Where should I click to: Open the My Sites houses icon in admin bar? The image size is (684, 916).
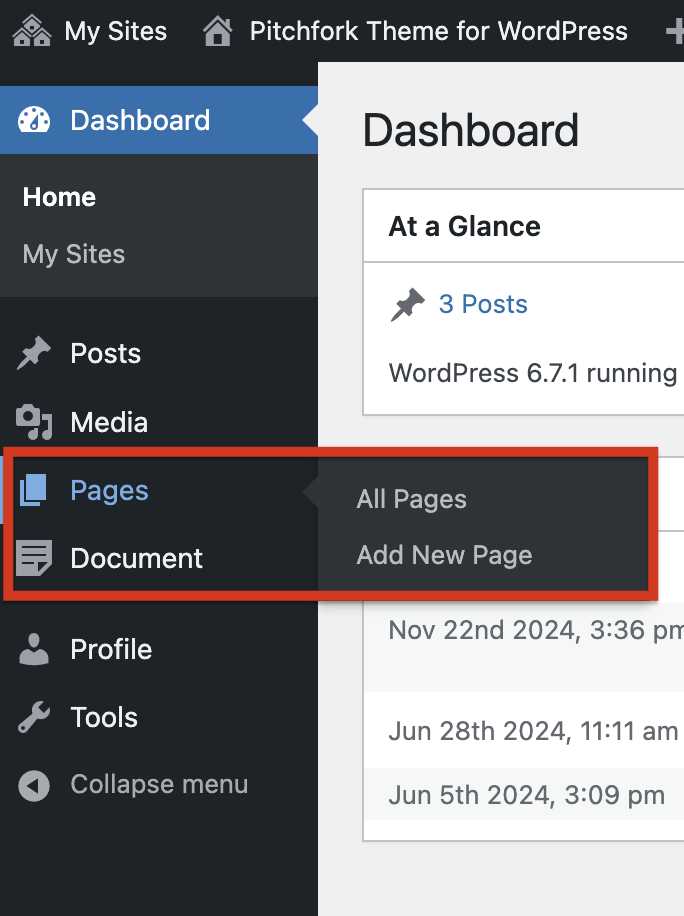[32, 31]
